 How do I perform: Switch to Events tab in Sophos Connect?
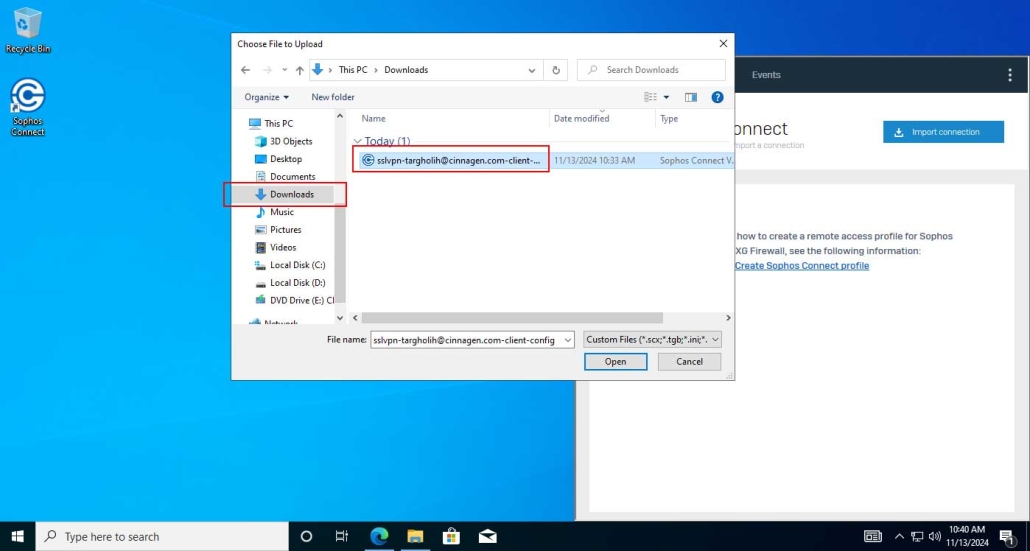tap(766, 75)
